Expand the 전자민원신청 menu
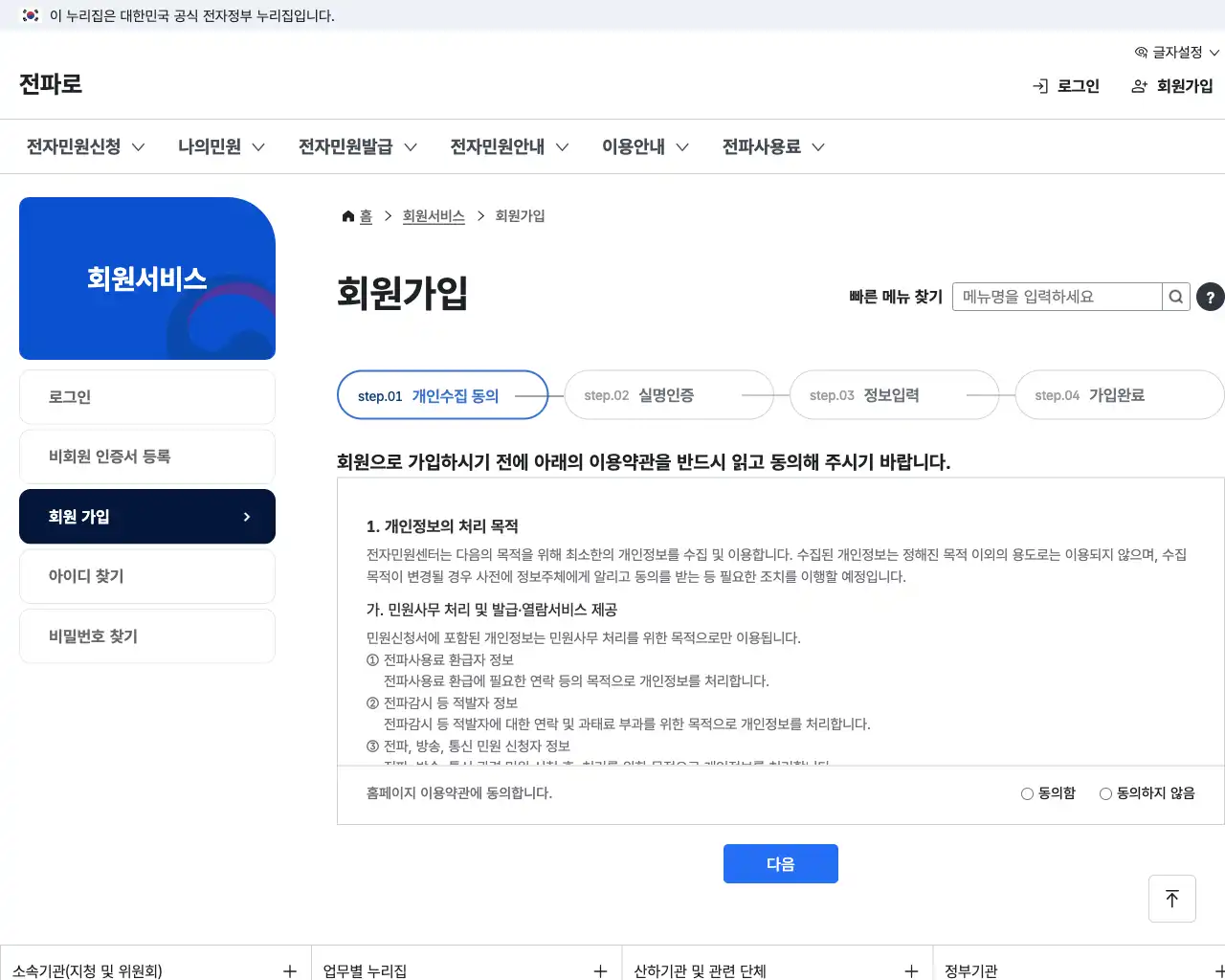Viewport: 1225px width, 980px height. [85, 146]
